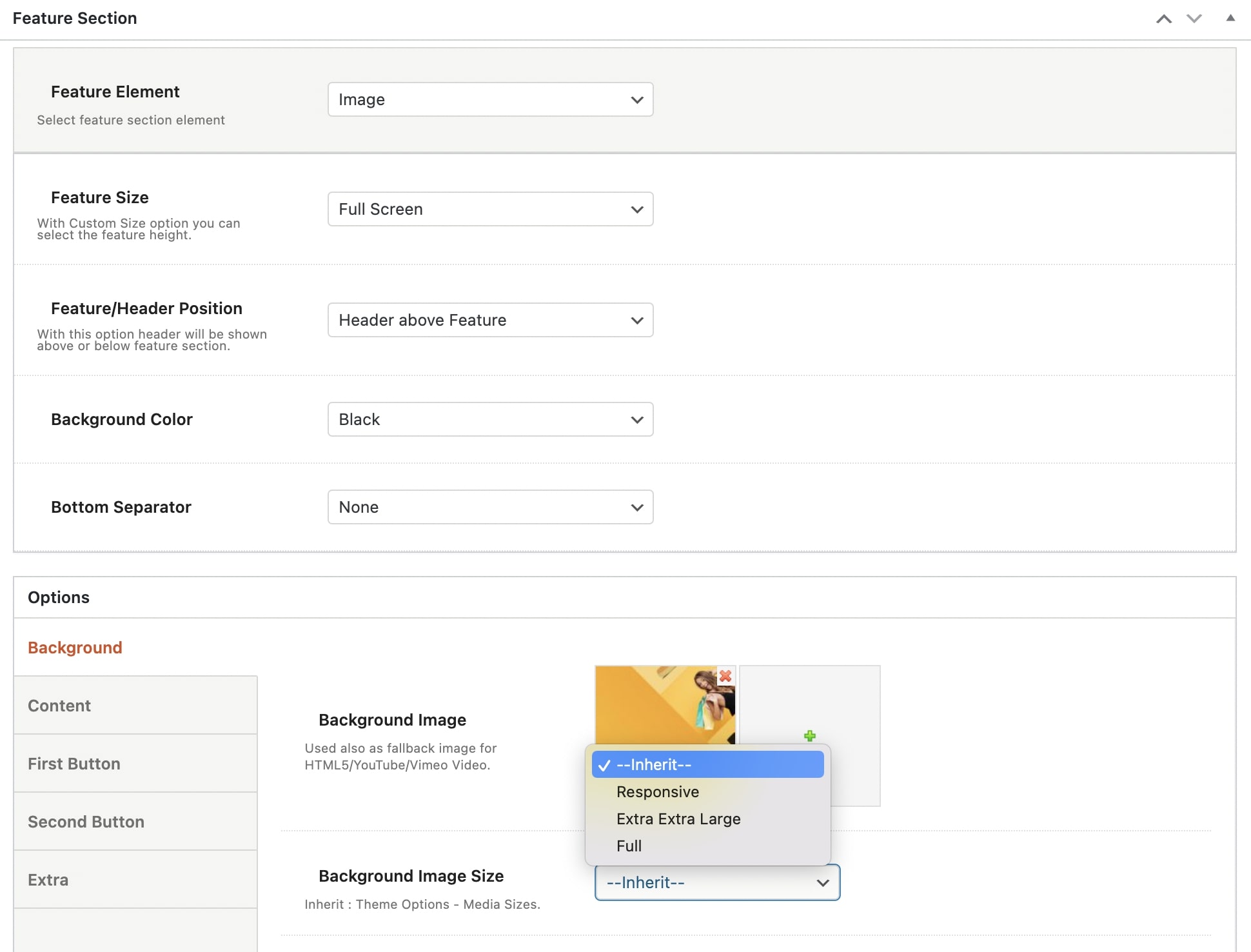Open the Bottom Separator dropdown

(x=490, y=507)
